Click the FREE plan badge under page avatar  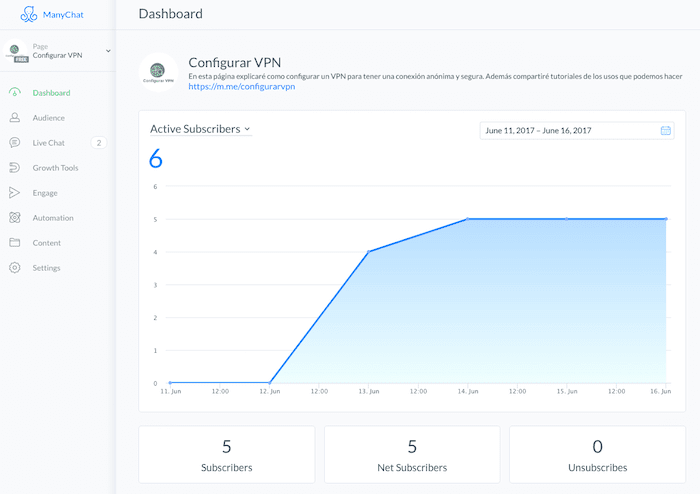click(x=21, y=59)
